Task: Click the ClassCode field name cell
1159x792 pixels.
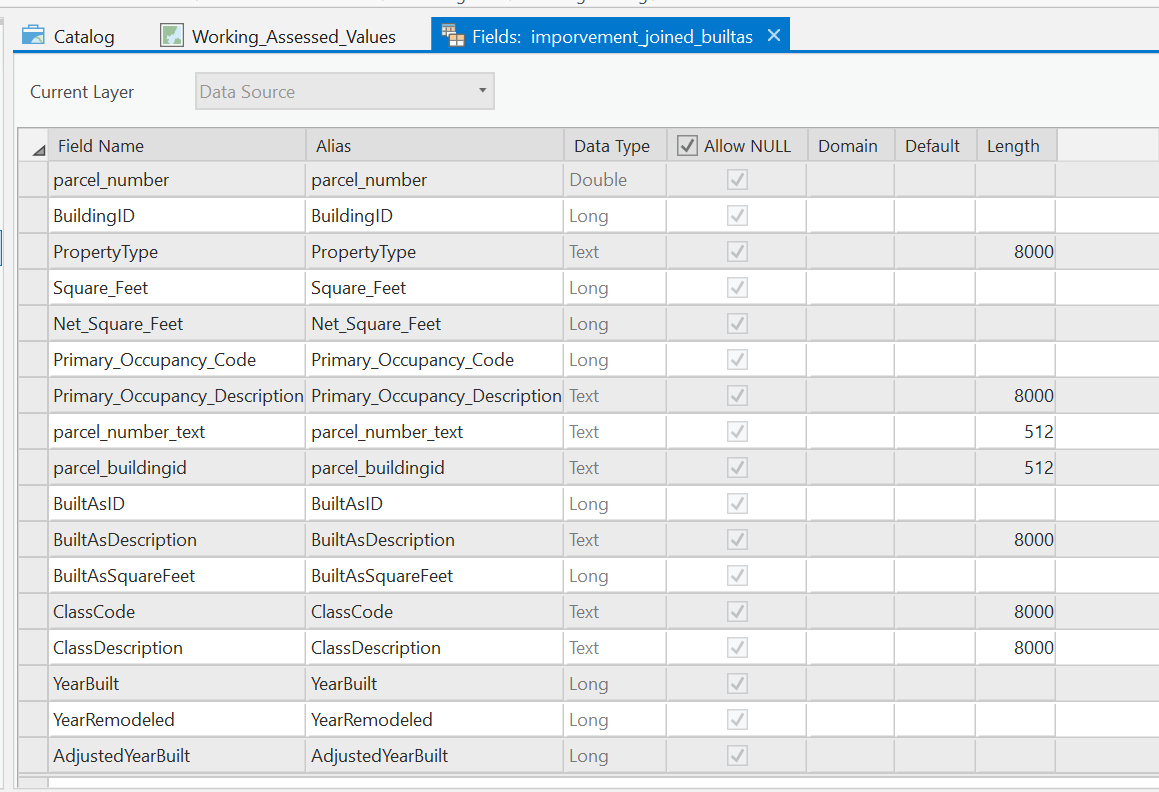Action: tap(176, 612)
